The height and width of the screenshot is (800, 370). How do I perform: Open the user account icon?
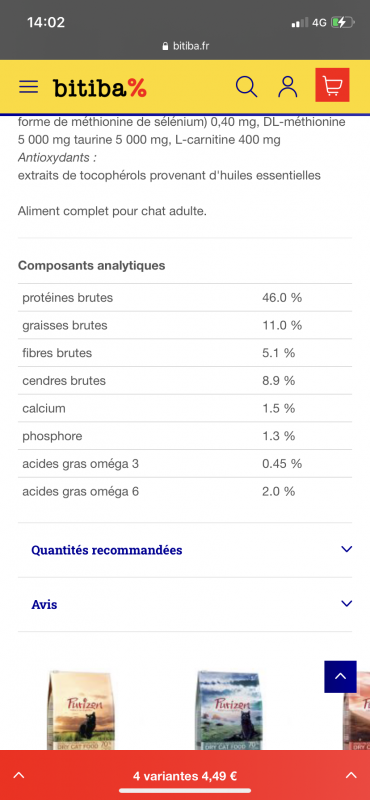pyautogui.click(x=288, y=86)
